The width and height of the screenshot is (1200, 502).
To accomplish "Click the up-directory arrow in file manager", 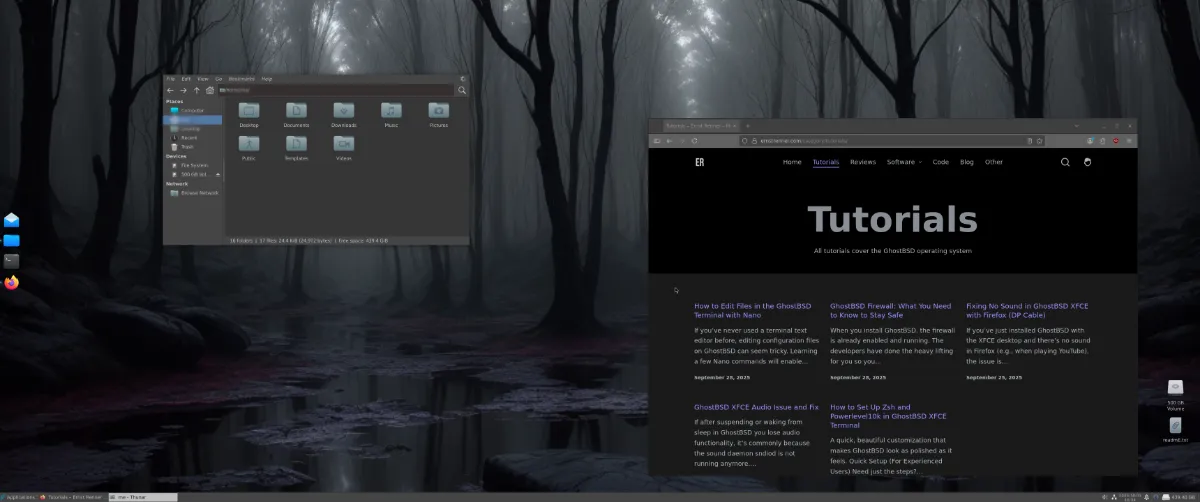I will click(197, 90).
